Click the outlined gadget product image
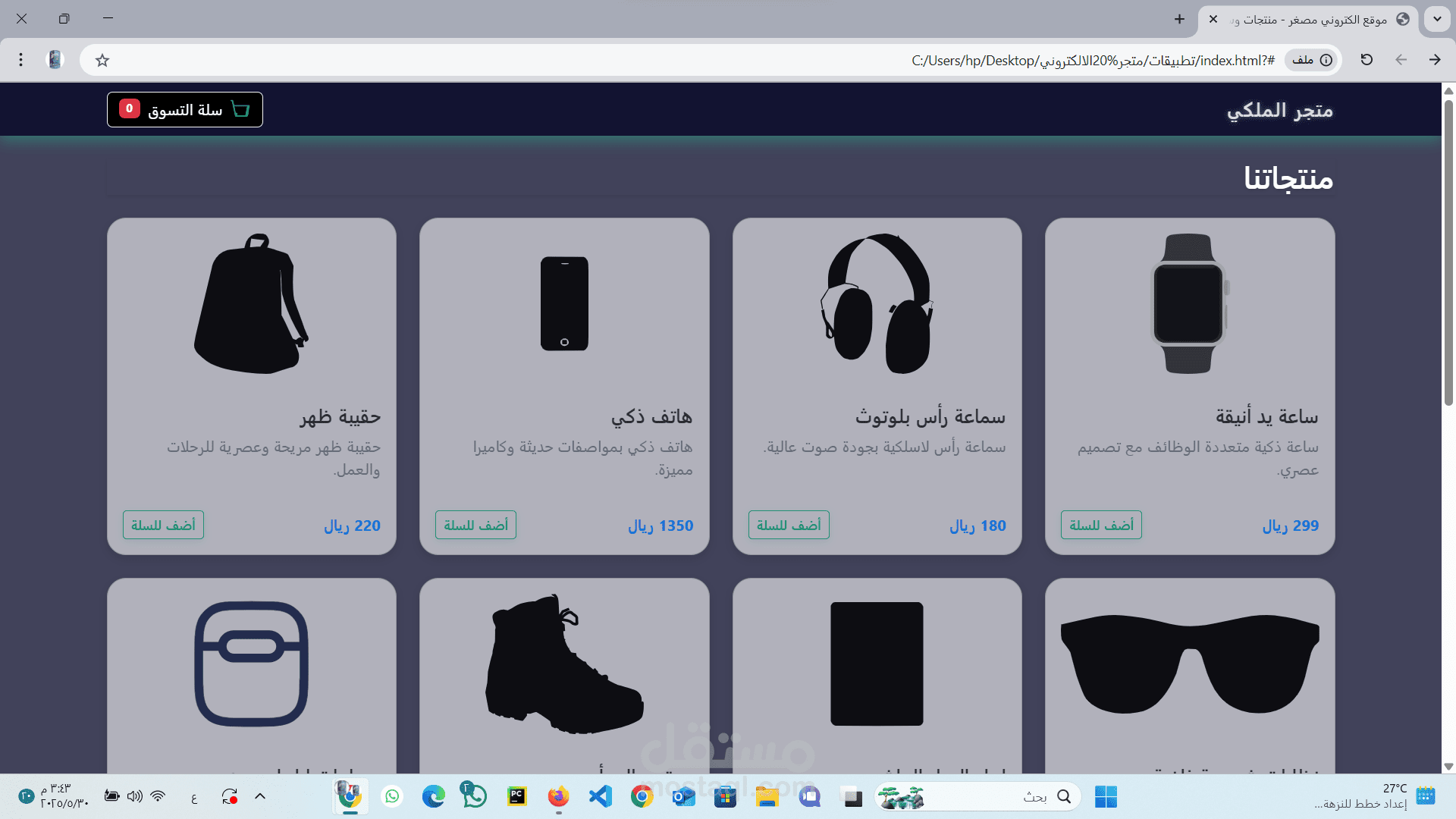 click(251, 664)
